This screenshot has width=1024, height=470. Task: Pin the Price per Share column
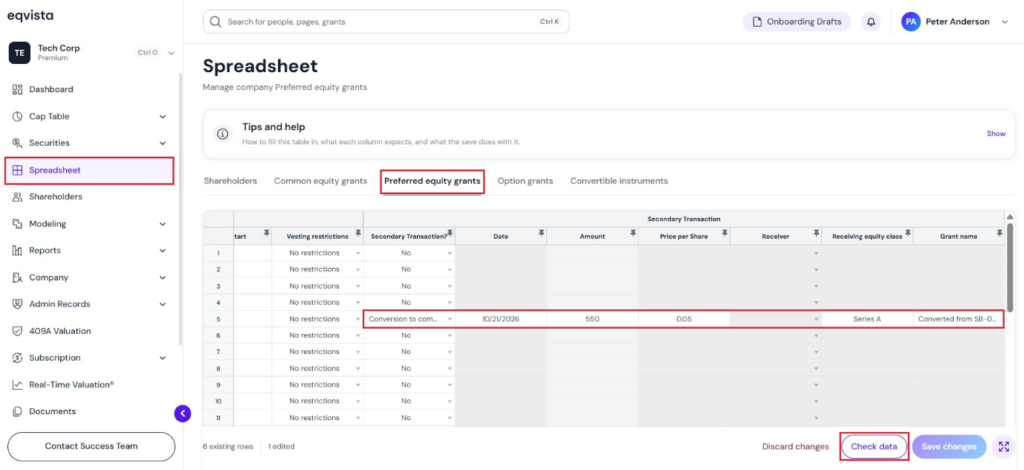[725, 233]
